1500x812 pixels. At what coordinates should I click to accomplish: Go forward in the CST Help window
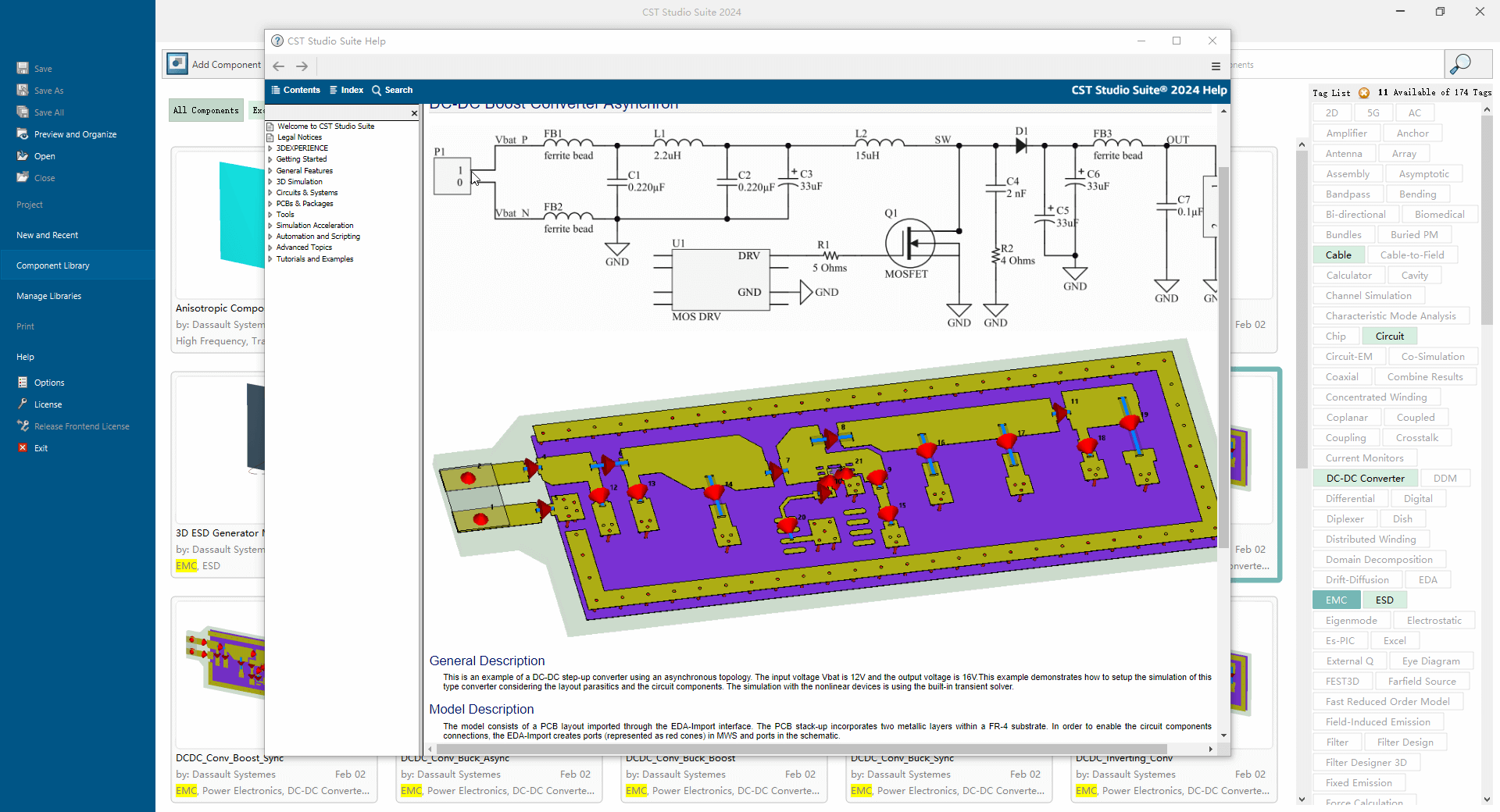point(302,66)
